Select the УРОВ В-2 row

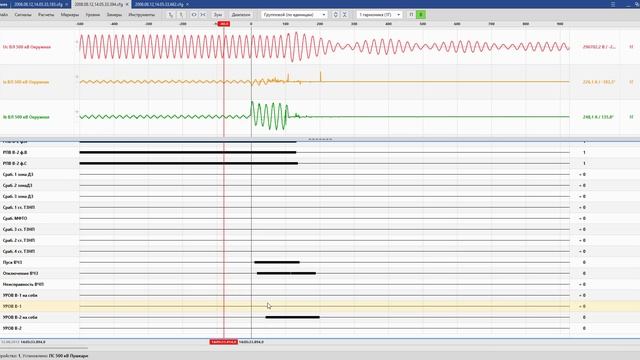pos(320,328)
